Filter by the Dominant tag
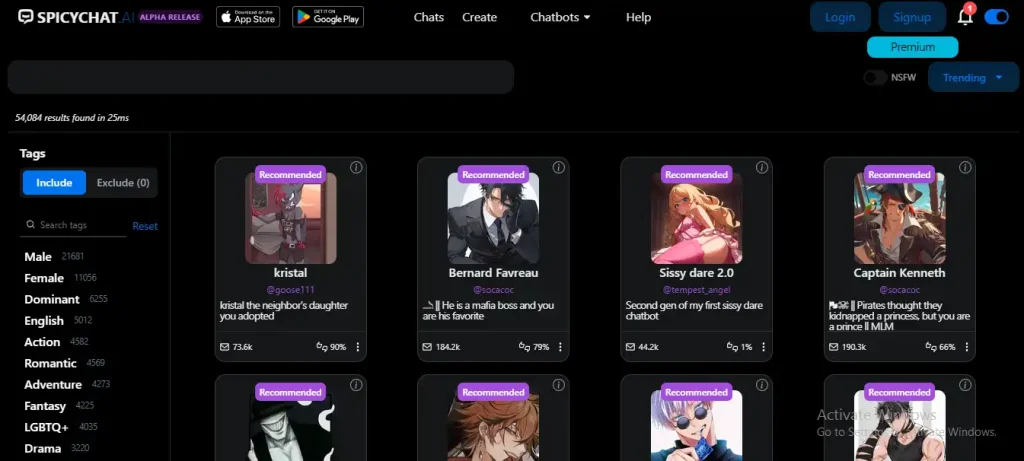 (52, 300)
